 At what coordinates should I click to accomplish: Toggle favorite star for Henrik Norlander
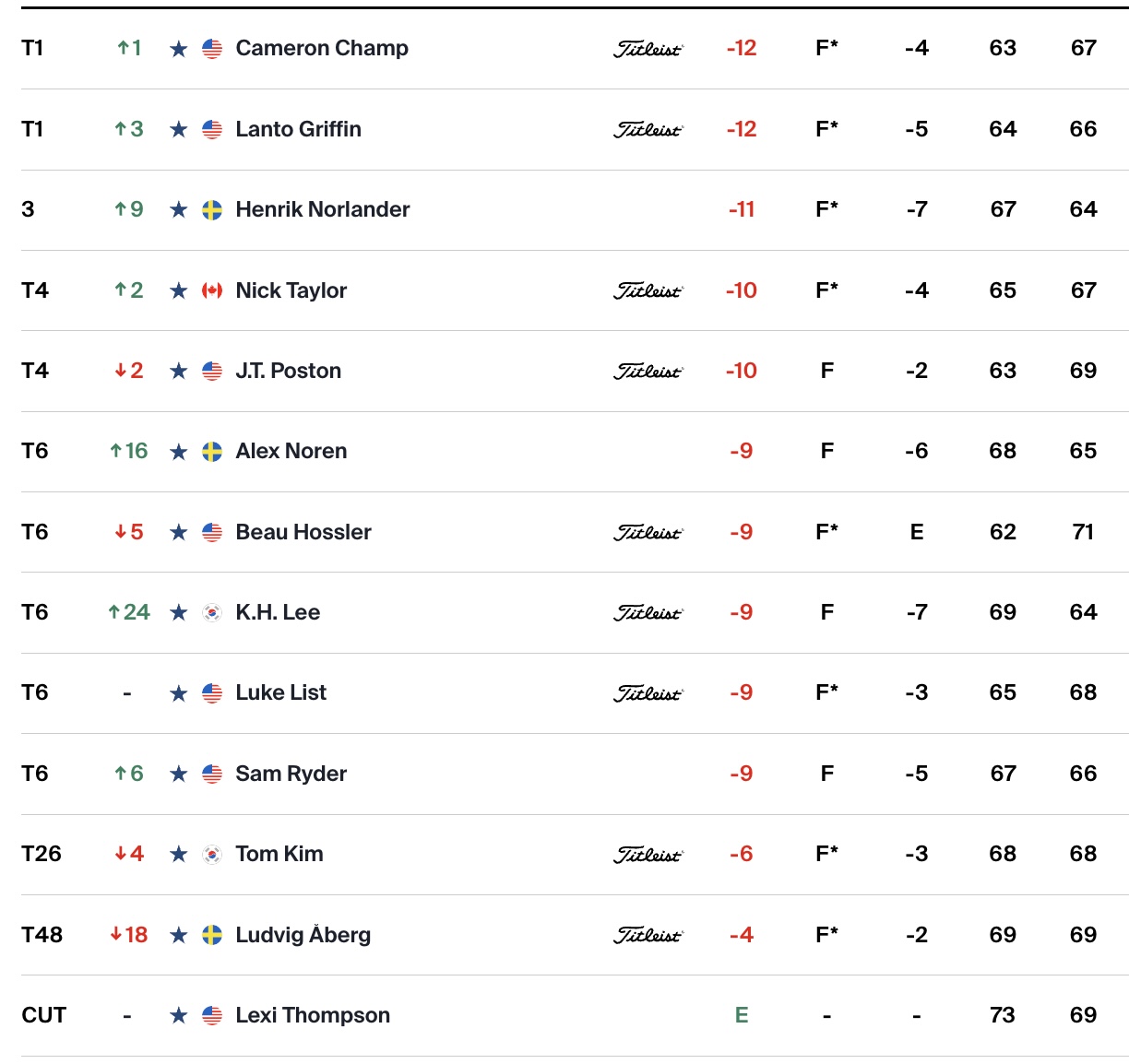pos(179,210)
